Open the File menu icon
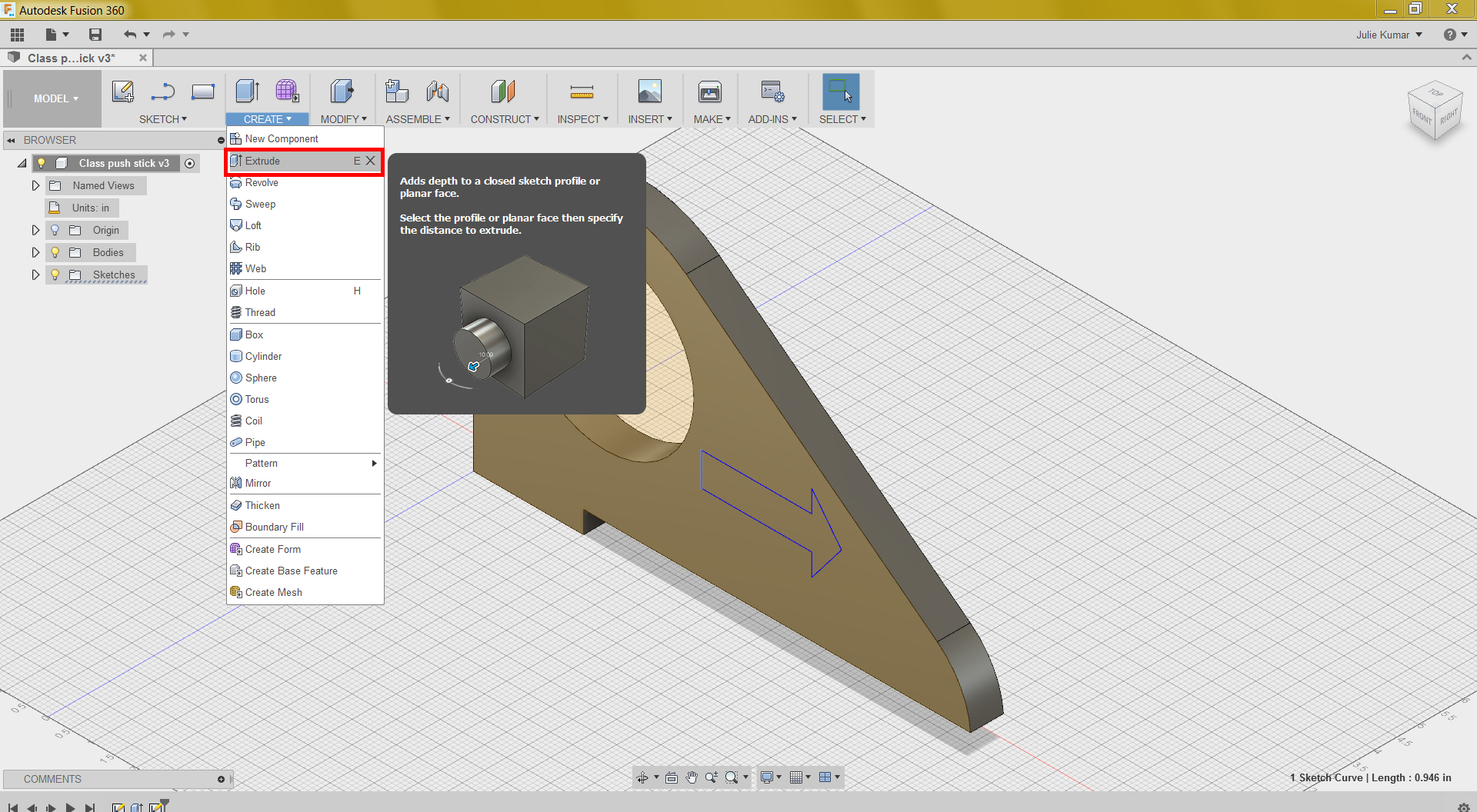Screen dimensions: 1477x812 pos(52,35)
